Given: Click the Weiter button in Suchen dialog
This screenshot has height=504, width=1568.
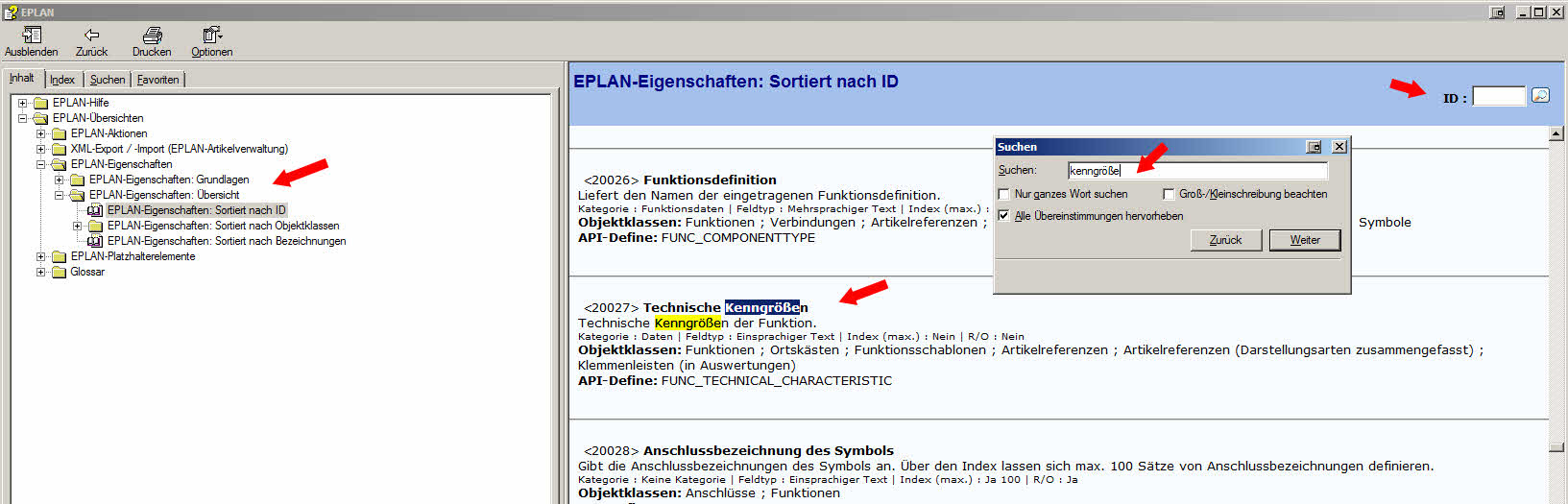Looking at the screenshot, I should pos(1305,240).
